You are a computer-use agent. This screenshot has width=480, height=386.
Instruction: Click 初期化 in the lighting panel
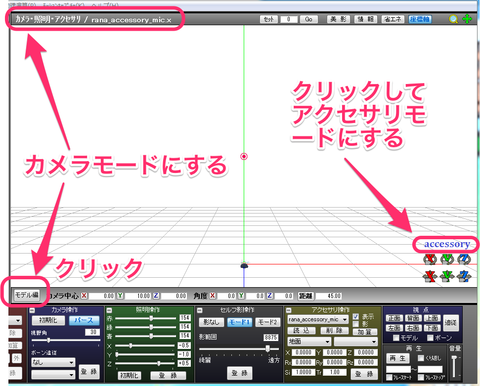(x=129, y=375)
